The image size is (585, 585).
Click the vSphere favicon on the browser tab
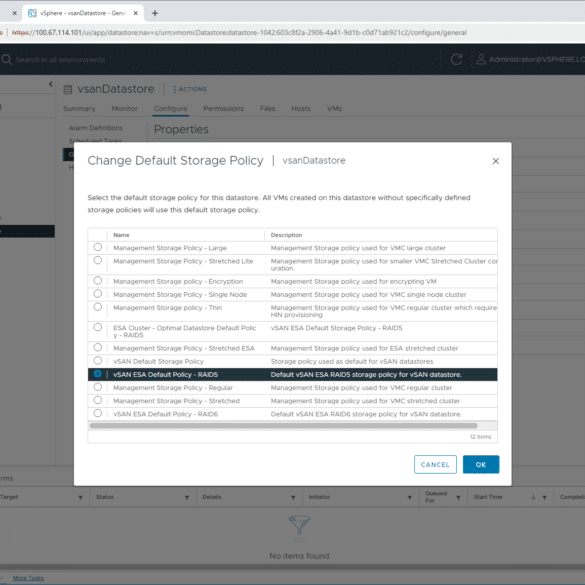(32, 13)
